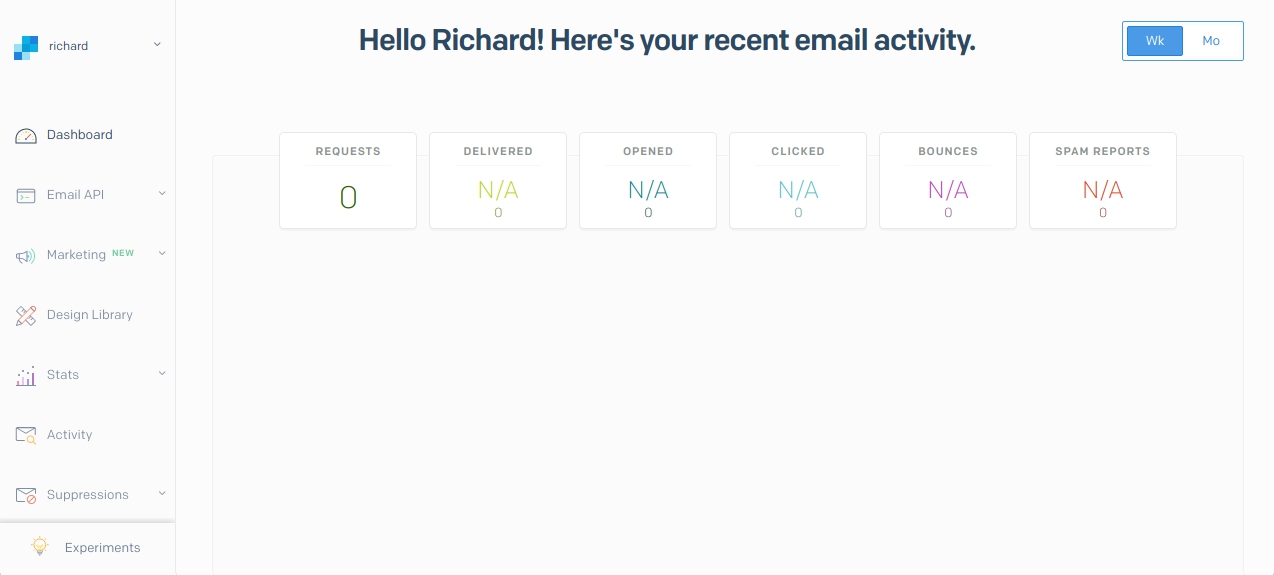
Task: Click the Stats bar chart icon
Action: tap(26, 376)
